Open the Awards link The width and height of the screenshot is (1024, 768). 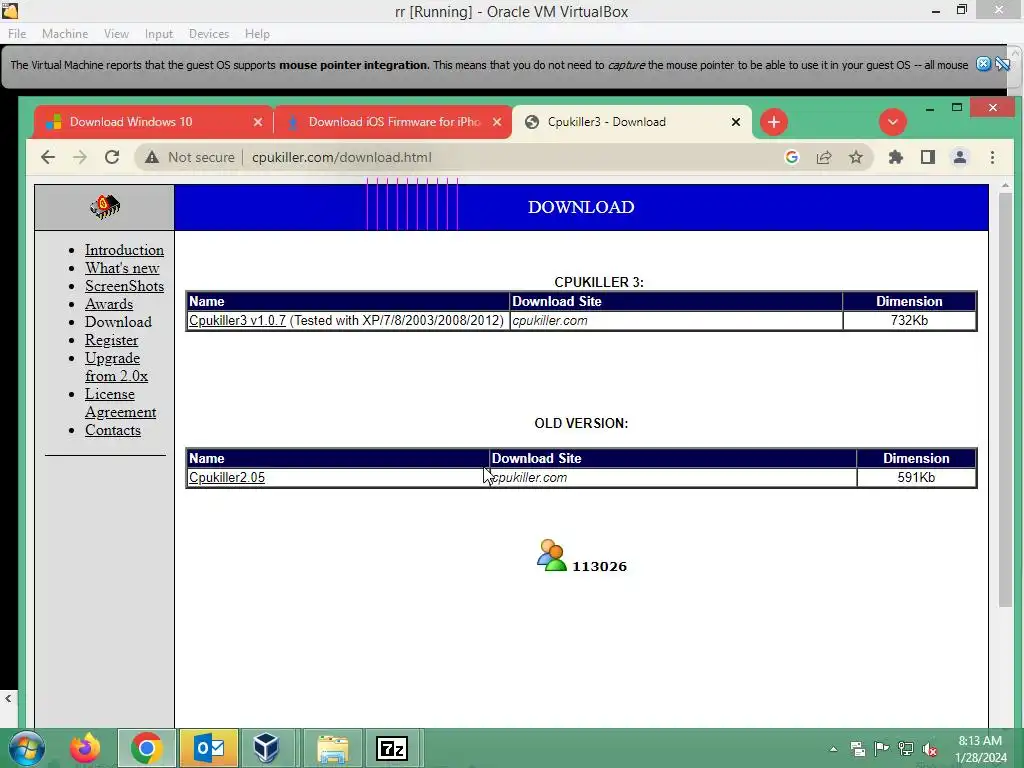point(109,304)
